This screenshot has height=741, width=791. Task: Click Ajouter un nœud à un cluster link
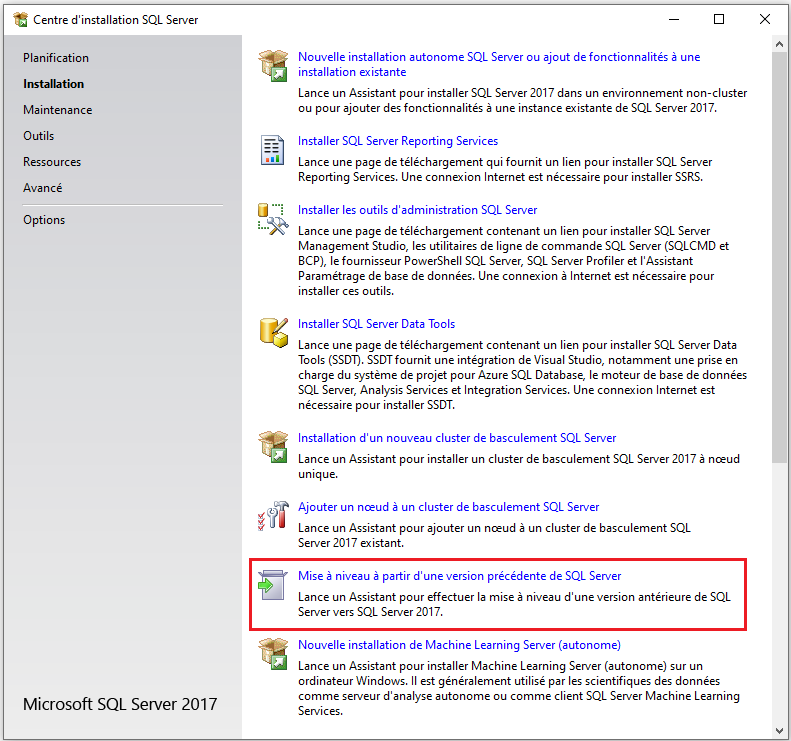[x=448, y=507]
